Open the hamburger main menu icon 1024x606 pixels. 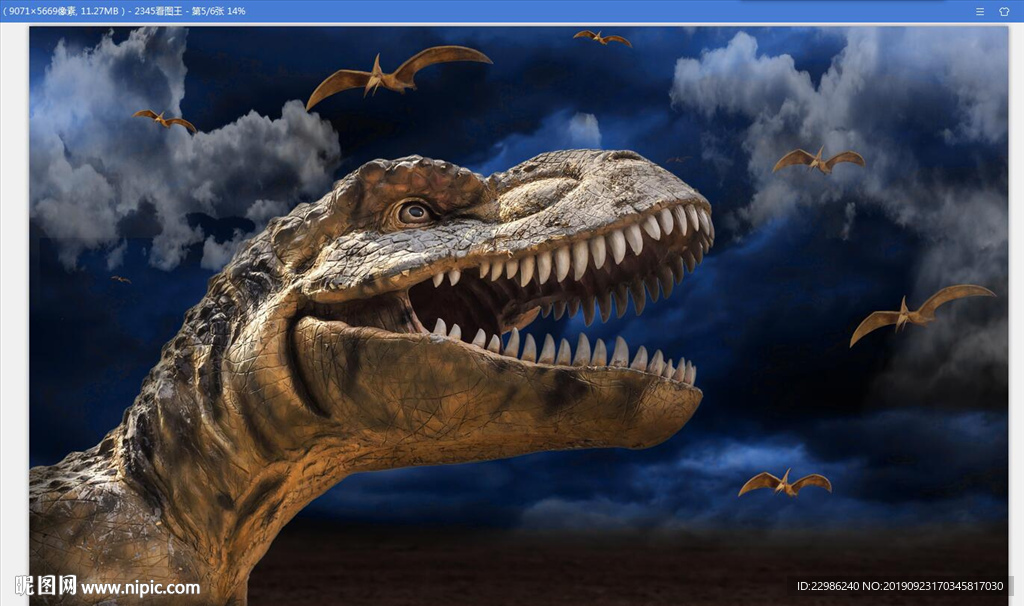pyautogui.click(x=980, y=11)
